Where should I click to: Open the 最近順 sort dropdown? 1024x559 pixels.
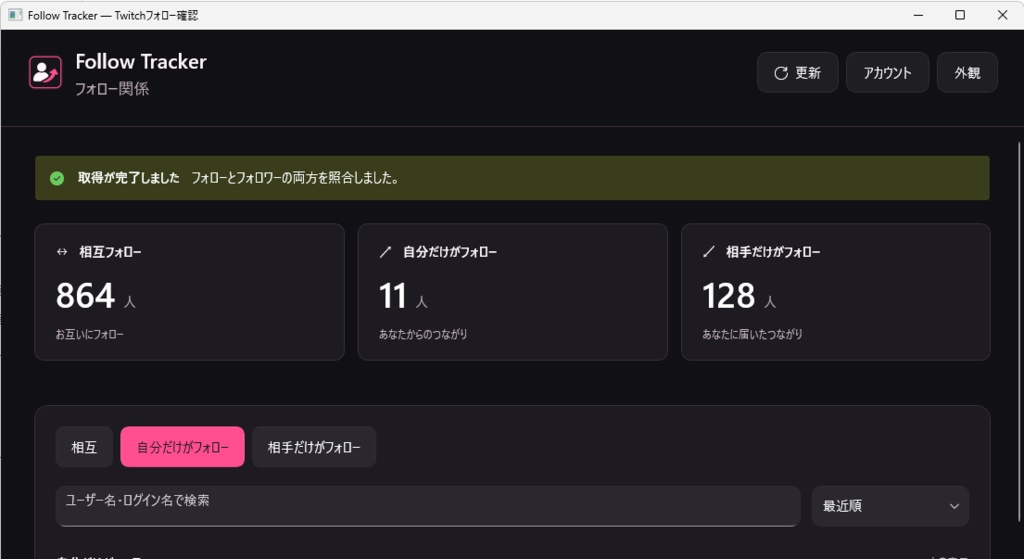click(890, 505)
